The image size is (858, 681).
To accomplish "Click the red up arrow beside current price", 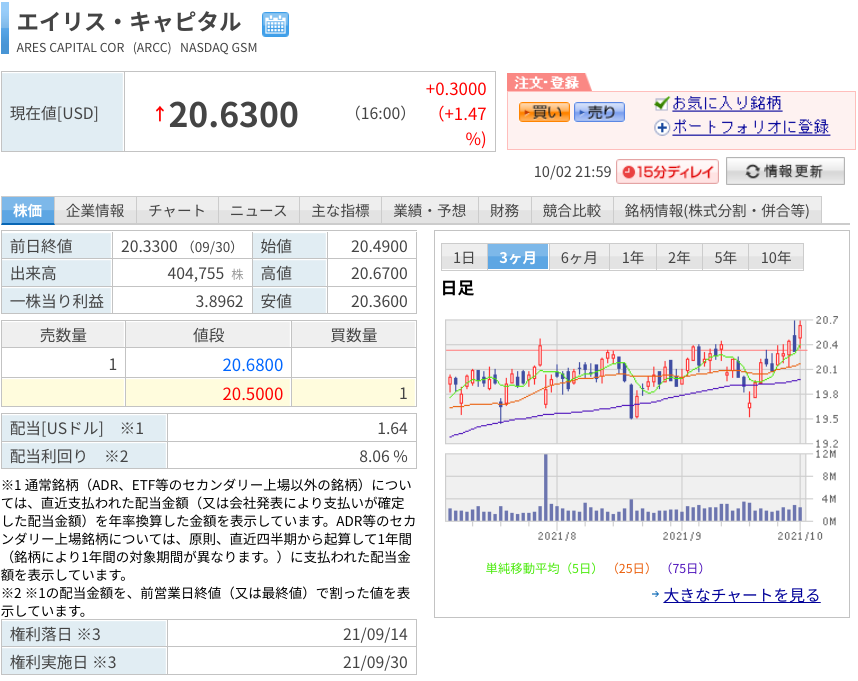I will (160, 114).
